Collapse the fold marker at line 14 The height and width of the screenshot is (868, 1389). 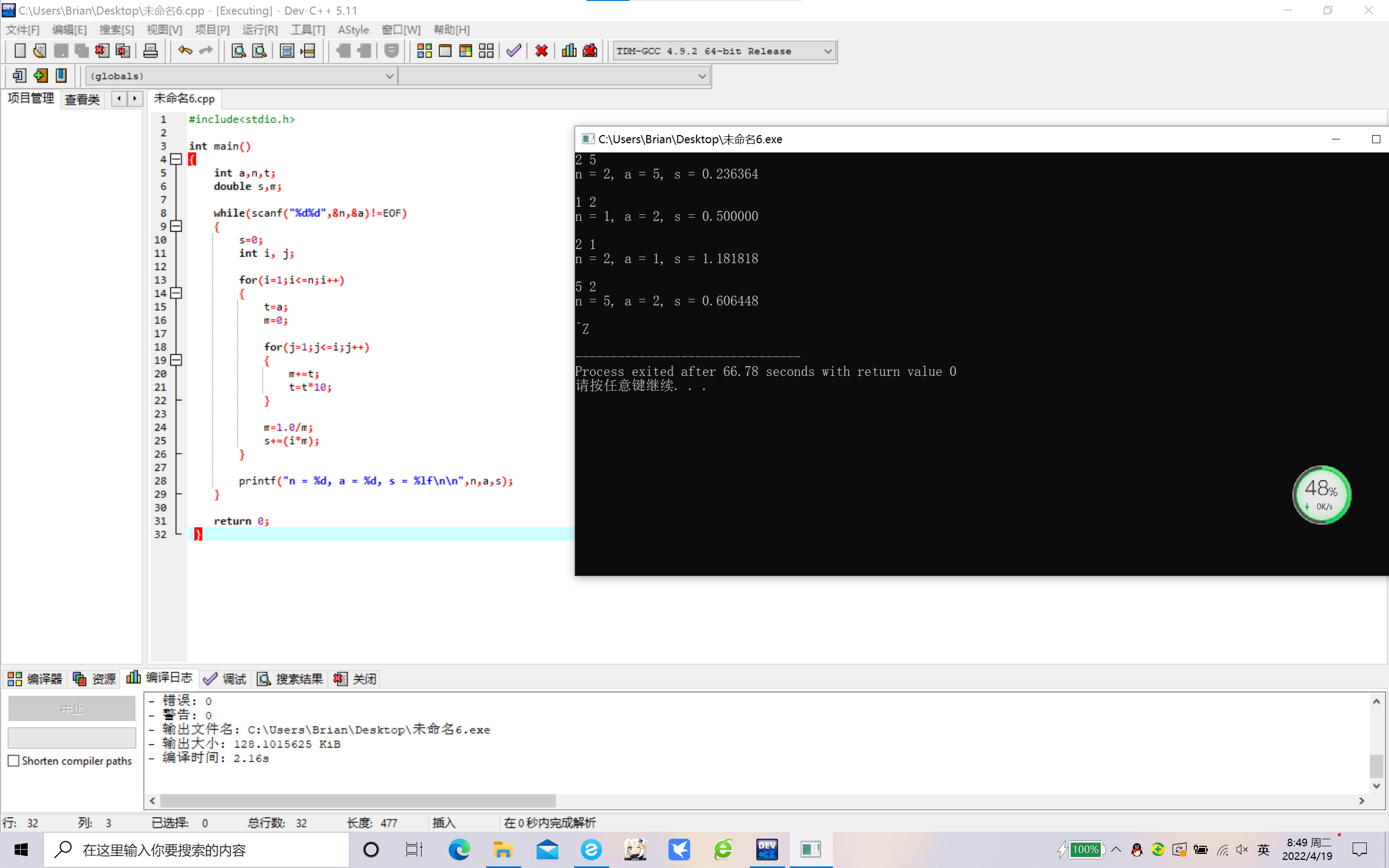177,293
